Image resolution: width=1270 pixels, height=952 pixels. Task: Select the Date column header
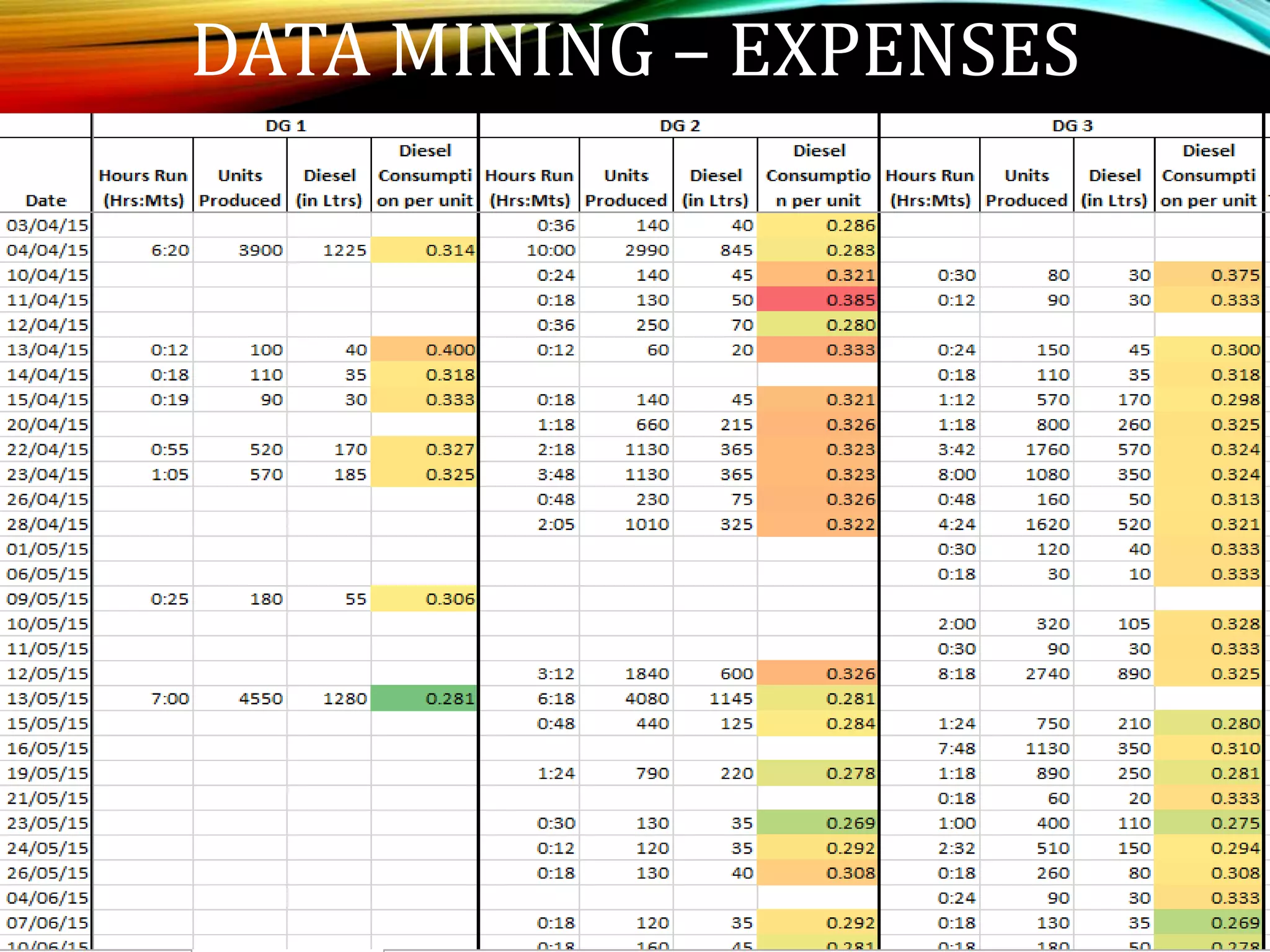pyautogui.click(x=46, y=200)
